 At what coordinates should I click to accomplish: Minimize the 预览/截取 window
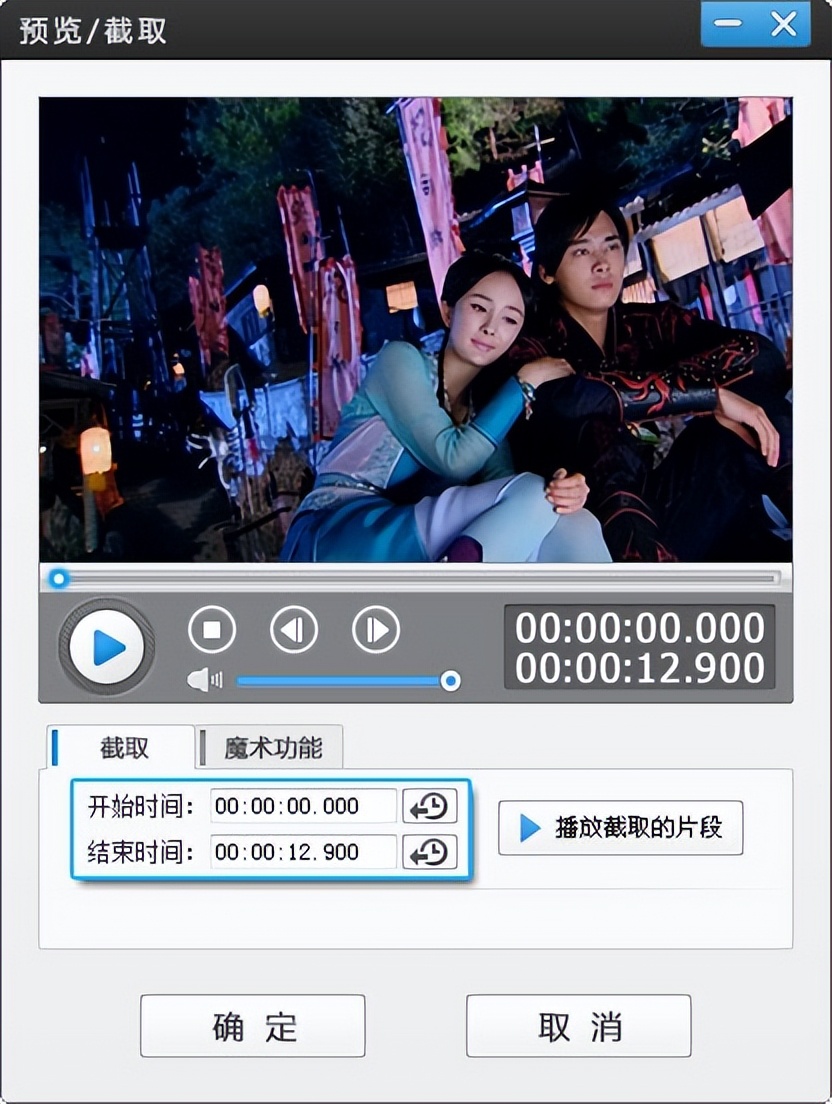click(x=729, y=23)
